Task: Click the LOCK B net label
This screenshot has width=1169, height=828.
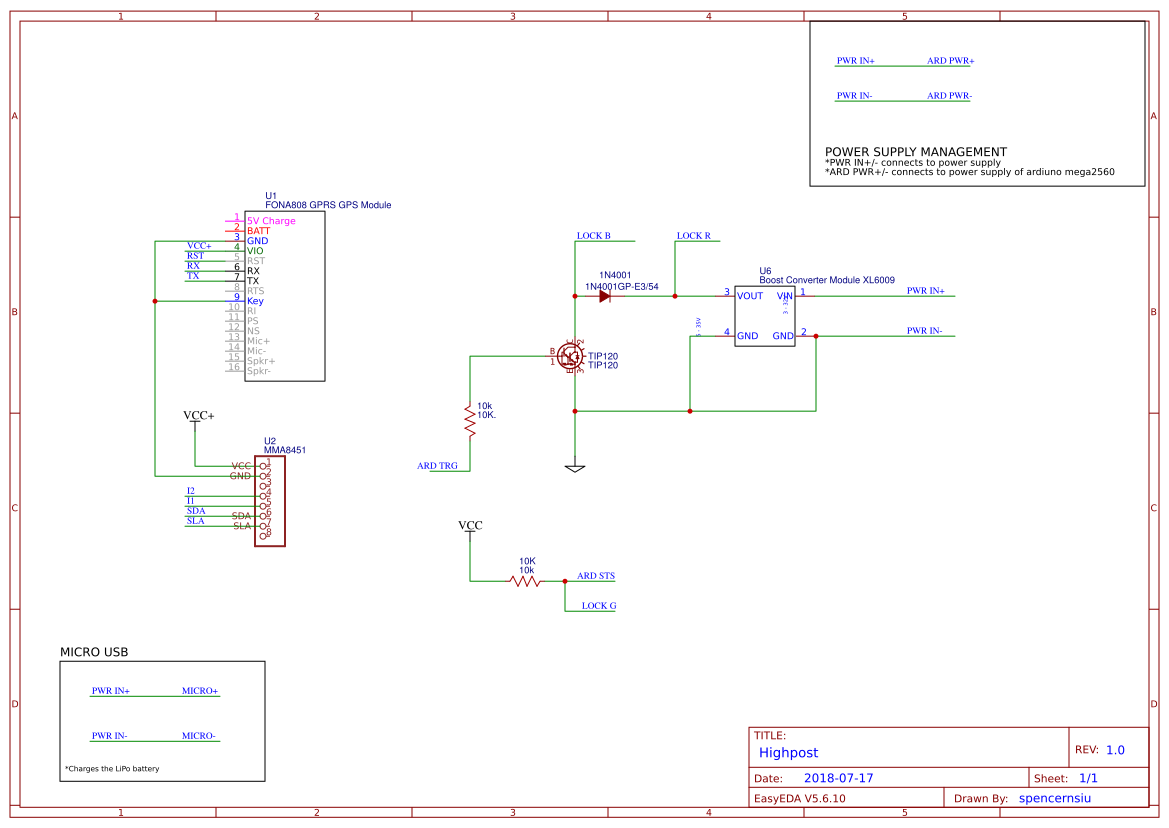Action: click(x=593, y=236)
